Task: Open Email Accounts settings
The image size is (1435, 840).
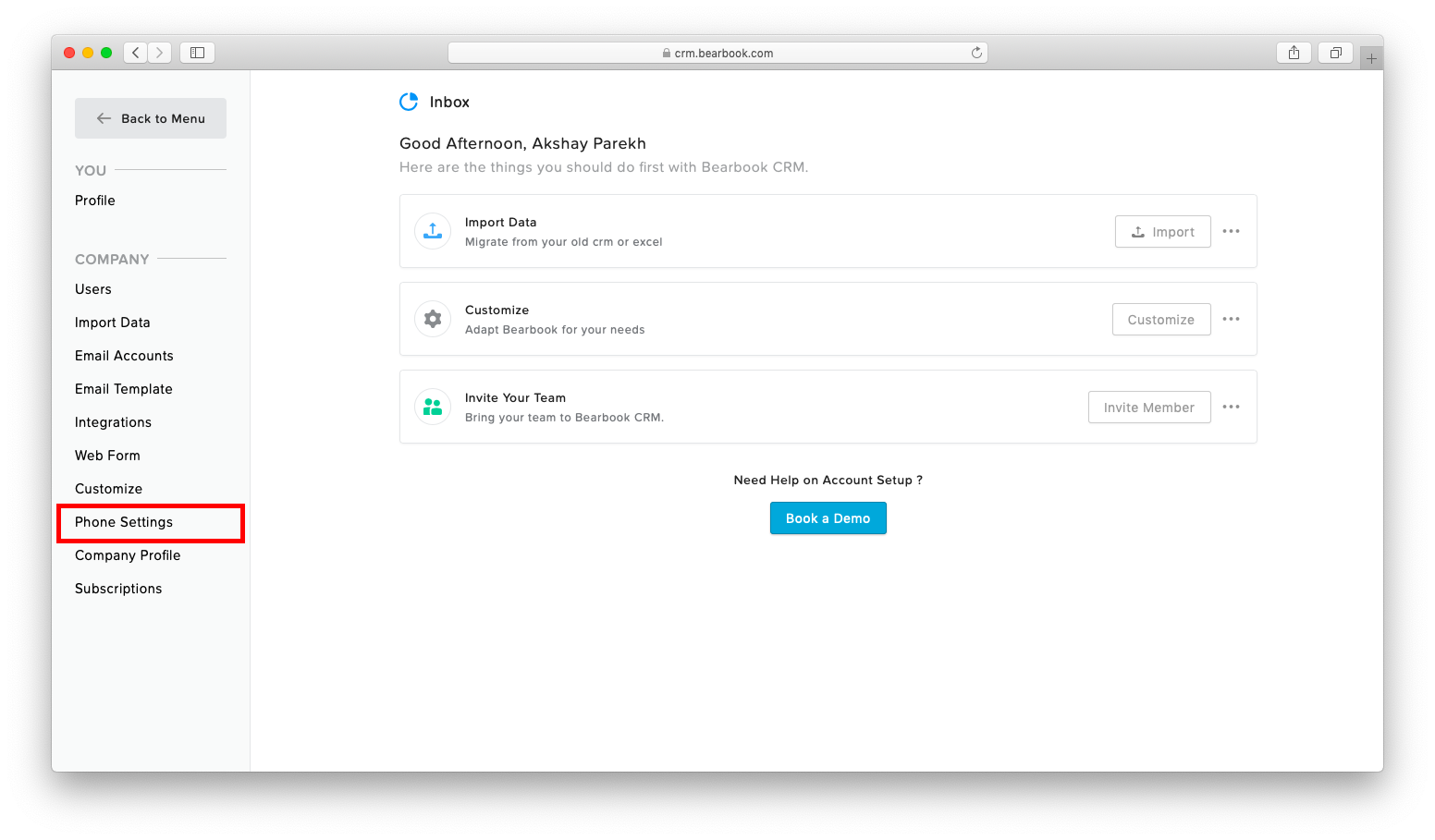Action: pyautogui.click(x=124, y=356)
